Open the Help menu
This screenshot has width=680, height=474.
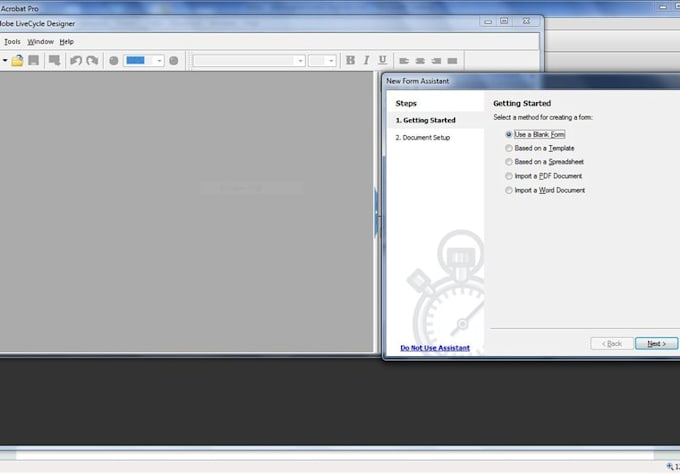(x=66, y=42)
